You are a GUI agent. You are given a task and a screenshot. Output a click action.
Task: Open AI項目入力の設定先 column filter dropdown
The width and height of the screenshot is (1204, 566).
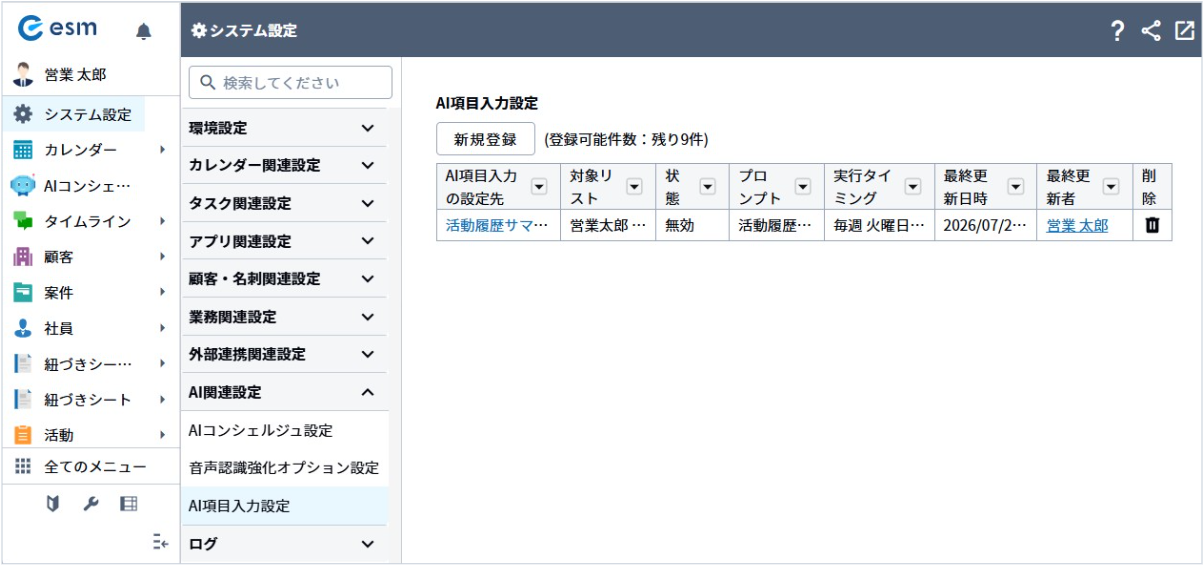[x=539, y=186]
